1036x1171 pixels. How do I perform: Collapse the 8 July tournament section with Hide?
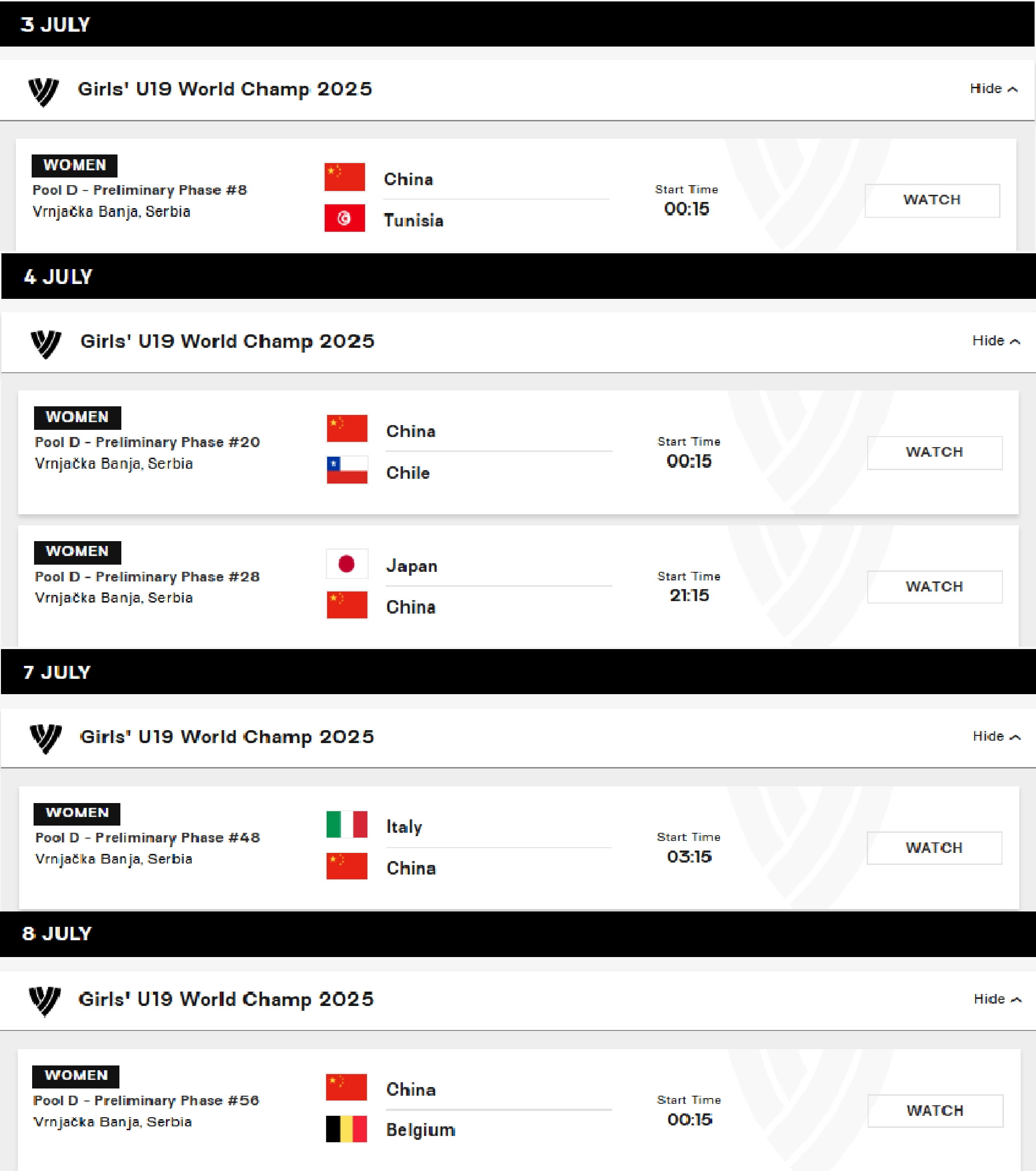(997, 999)
